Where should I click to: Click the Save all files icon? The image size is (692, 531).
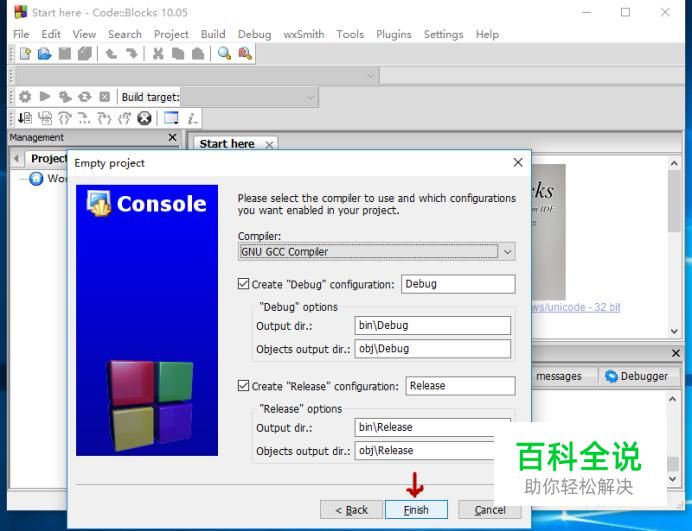pos(85,54)
